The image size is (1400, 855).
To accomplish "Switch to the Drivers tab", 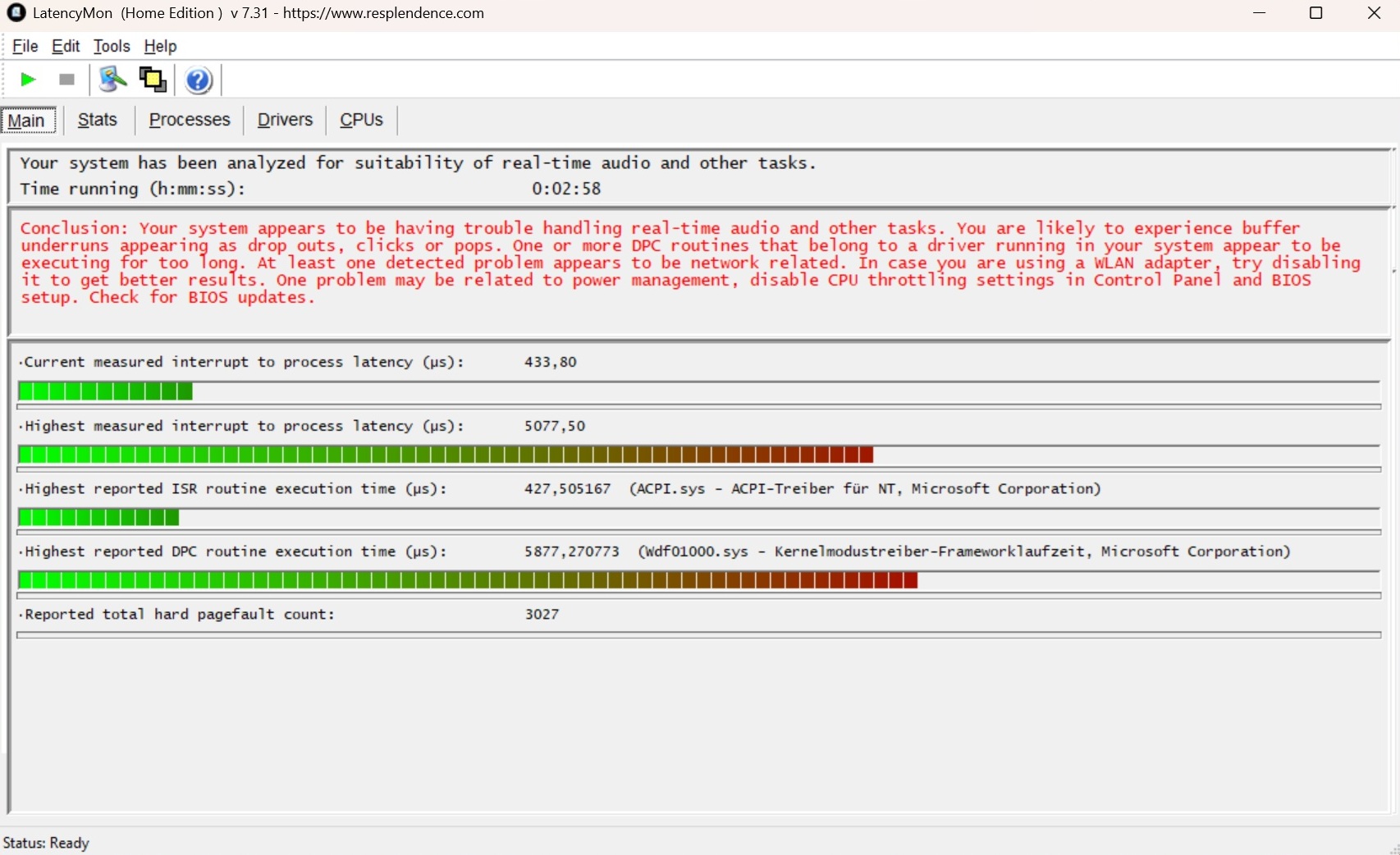I will 285,120.
